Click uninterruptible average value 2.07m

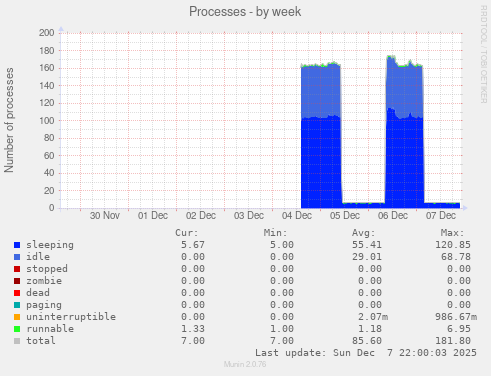(373, 317)
